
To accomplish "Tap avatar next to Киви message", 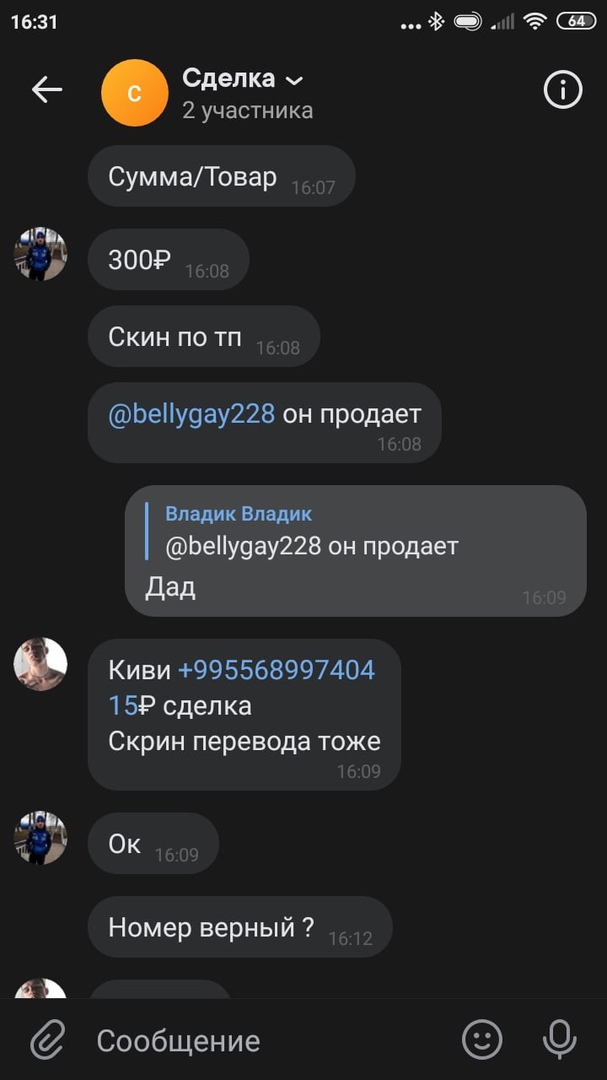I will pyautogui.click(x=41, y=664).
